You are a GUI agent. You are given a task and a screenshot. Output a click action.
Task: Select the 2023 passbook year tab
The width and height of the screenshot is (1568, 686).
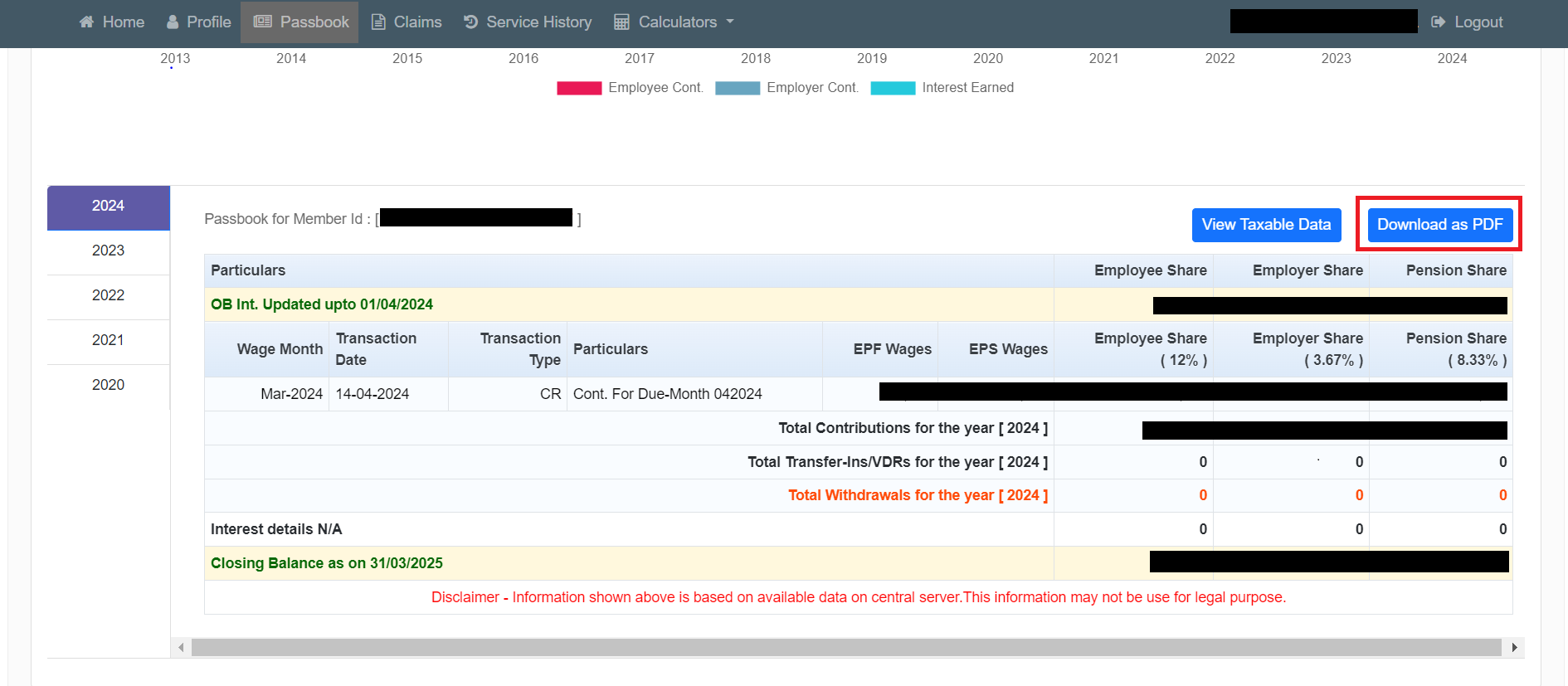pos(108,251)
